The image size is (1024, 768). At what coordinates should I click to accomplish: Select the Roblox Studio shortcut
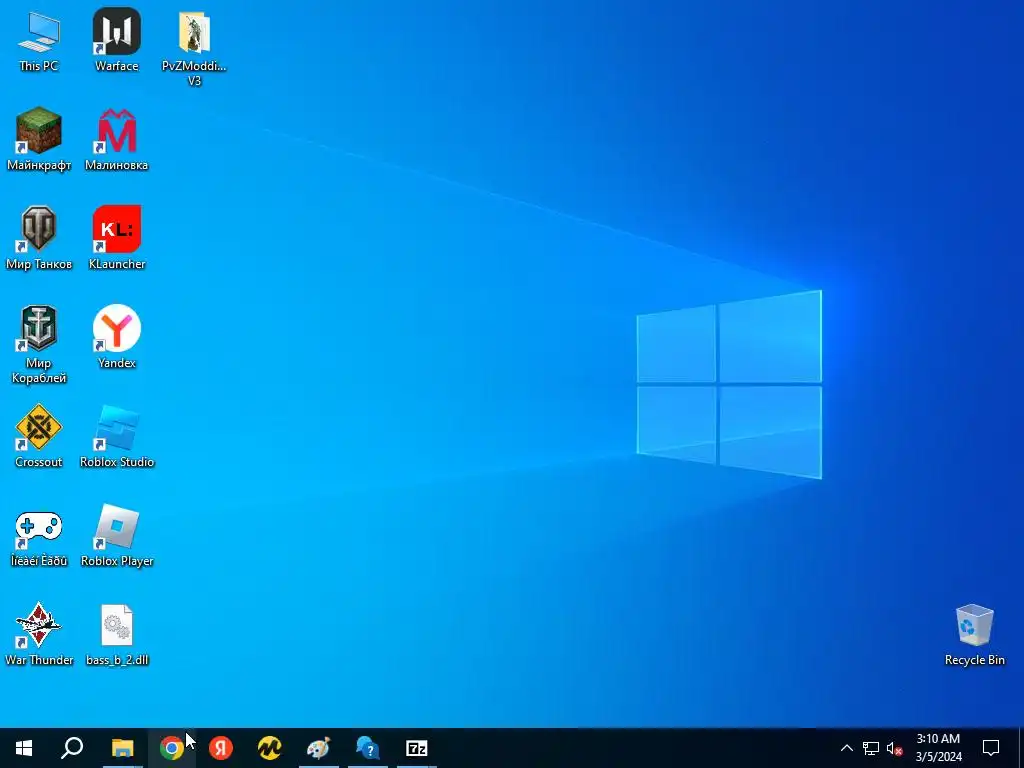(x=116, y=437)
